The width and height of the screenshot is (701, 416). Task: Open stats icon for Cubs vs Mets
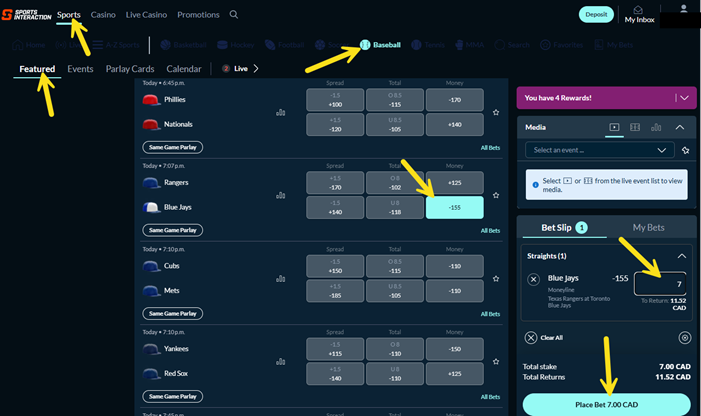[x=280, y=278]
